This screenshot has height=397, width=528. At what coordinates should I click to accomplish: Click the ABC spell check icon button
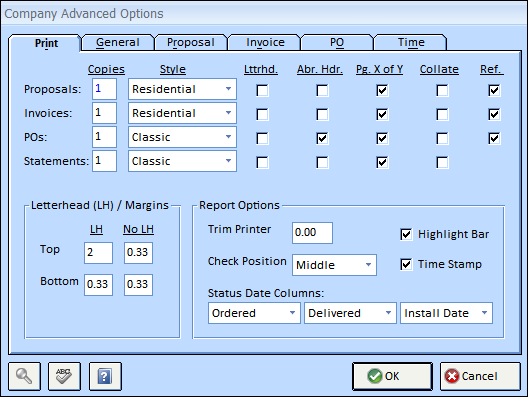click(64, 376)
